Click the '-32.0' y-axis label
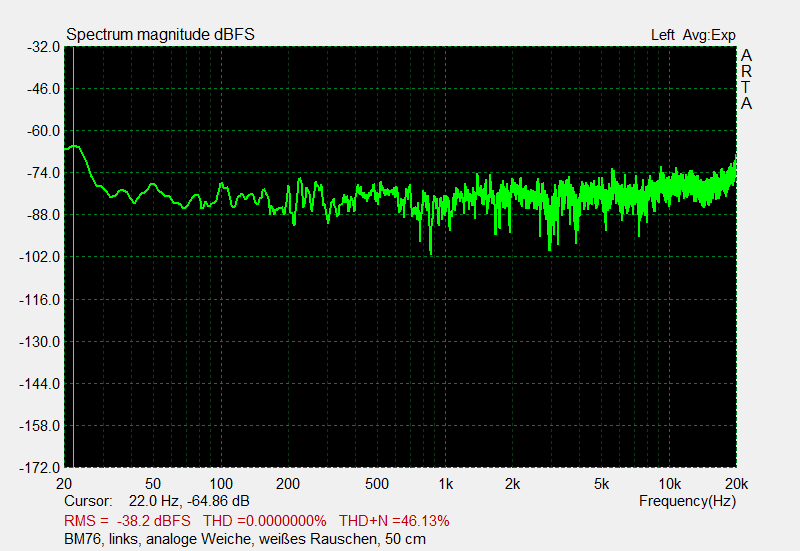Viewport: 800px width, 551px height. point(43,47)
